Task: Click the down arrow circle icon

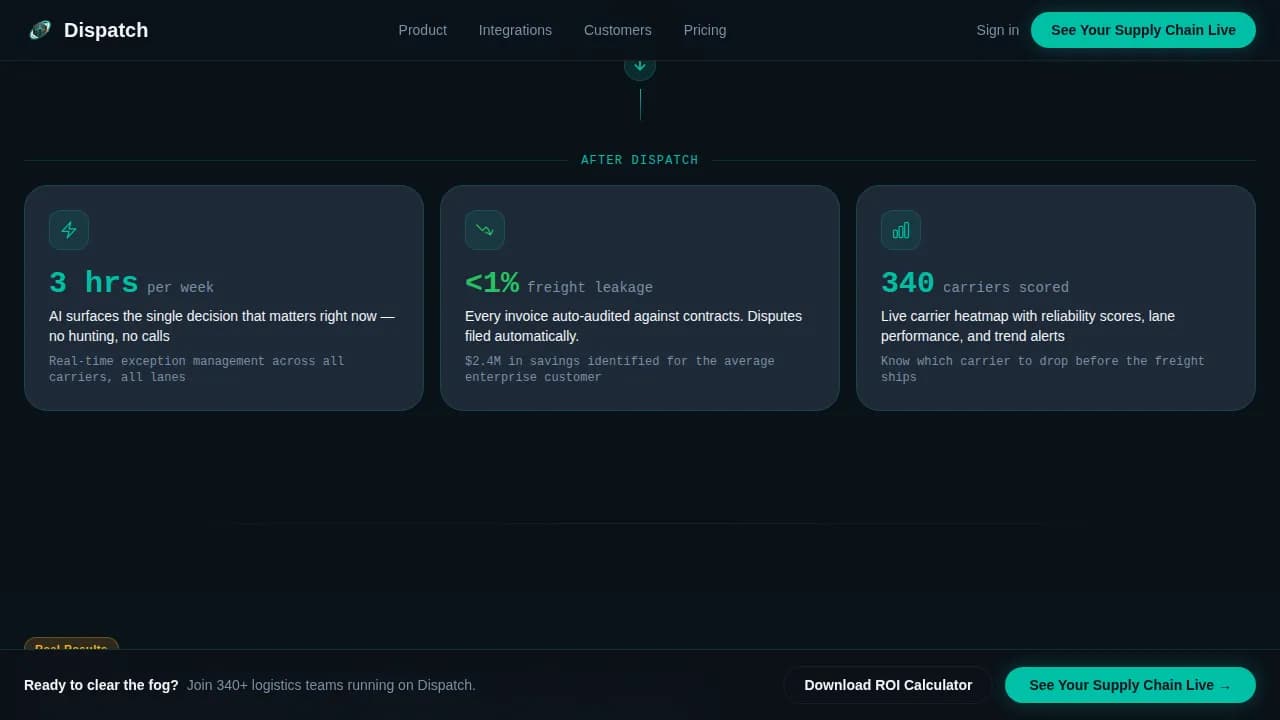Action: [x=640, y=68]
